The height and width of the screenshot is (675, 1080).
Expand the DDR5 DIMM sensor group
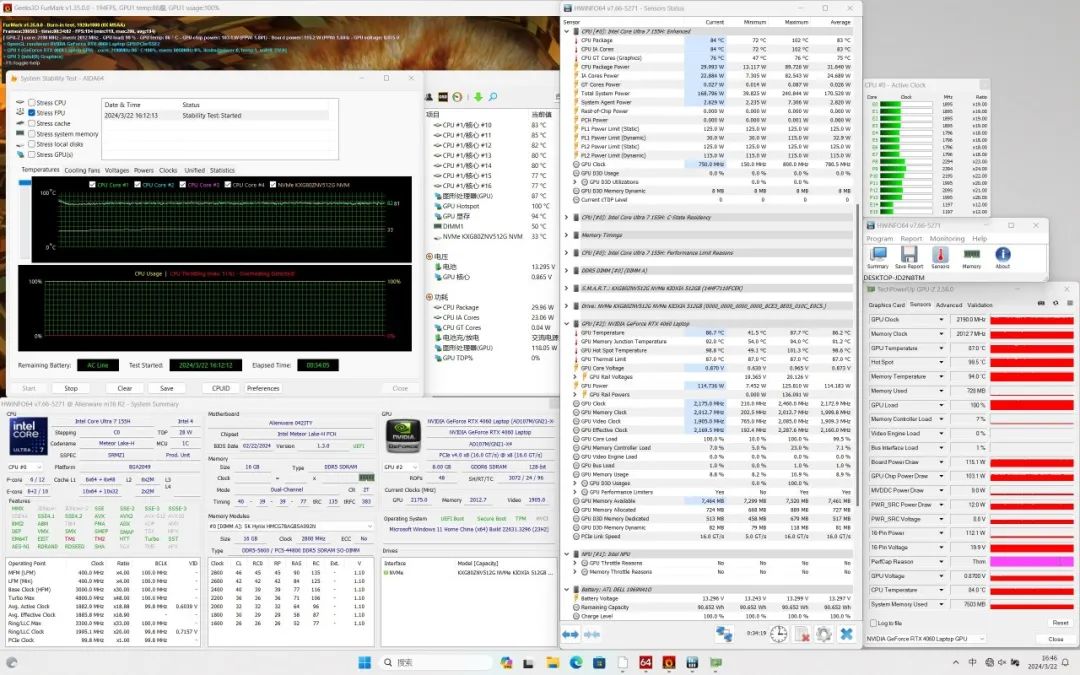click(x=568, y=270)
